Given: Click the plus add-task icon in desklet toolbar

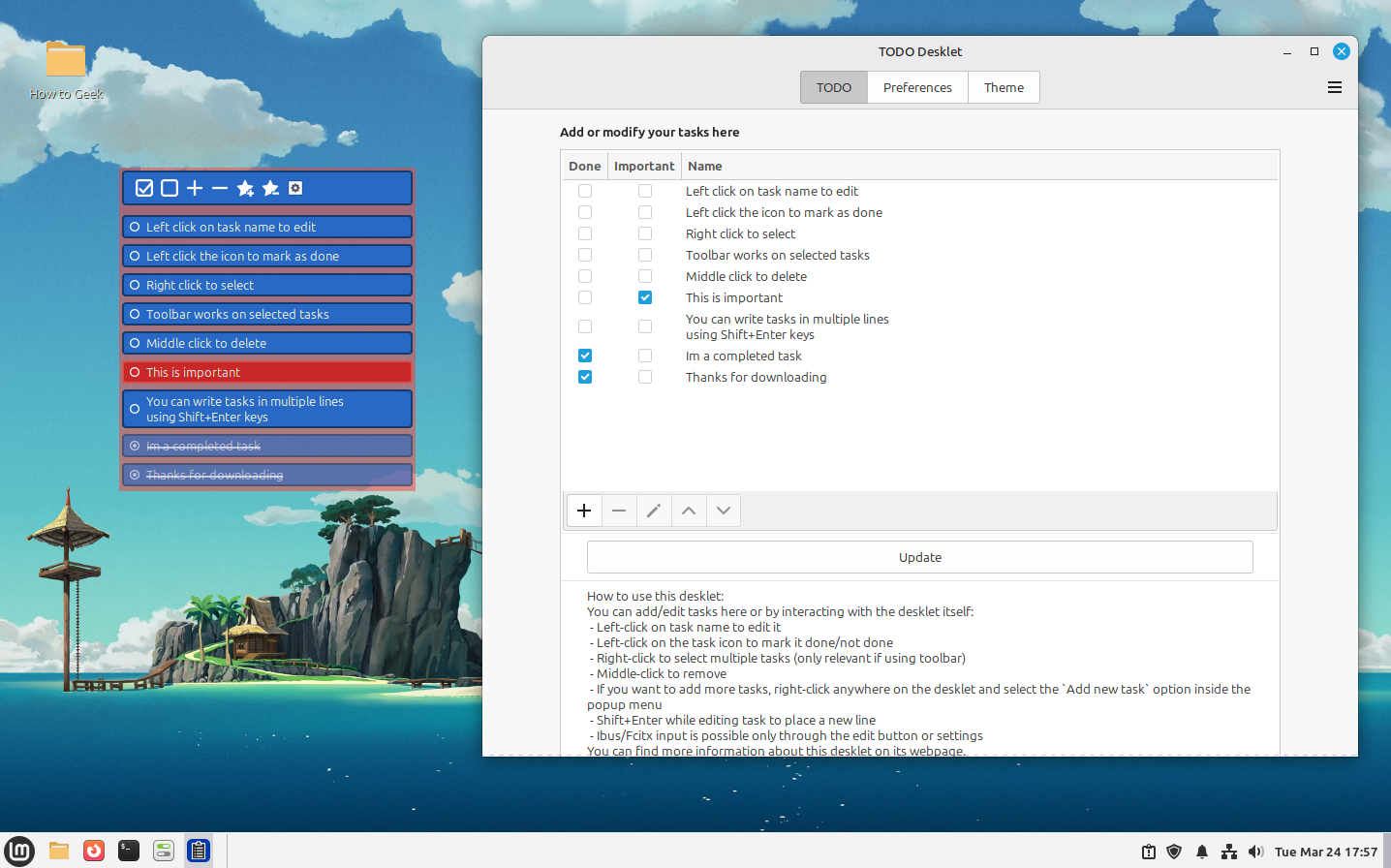Looking at the screenshot, I should [x=195, y=188].
